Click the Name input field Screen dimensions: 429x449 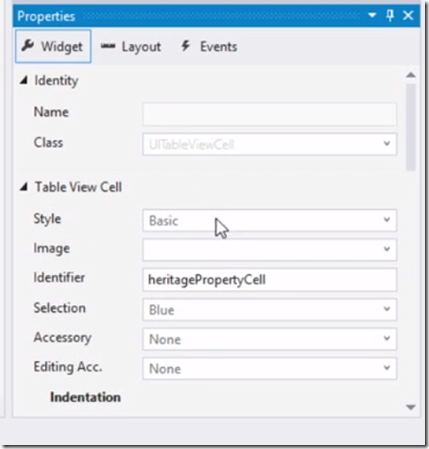pos(269,114)
